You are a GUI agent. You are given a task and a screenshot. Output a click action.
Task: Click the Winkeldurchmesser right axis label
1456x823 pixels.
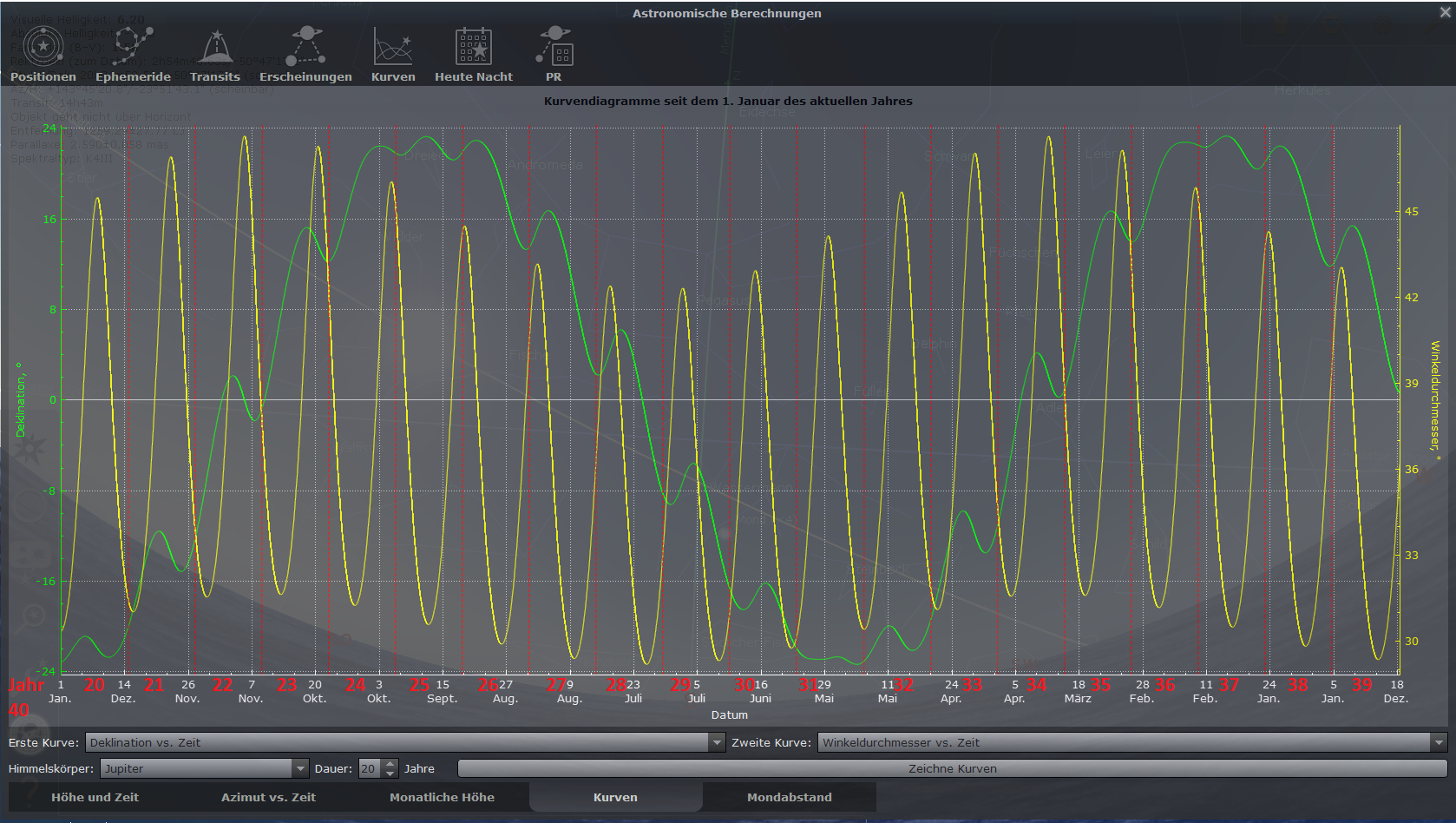tap(1436, 399)
